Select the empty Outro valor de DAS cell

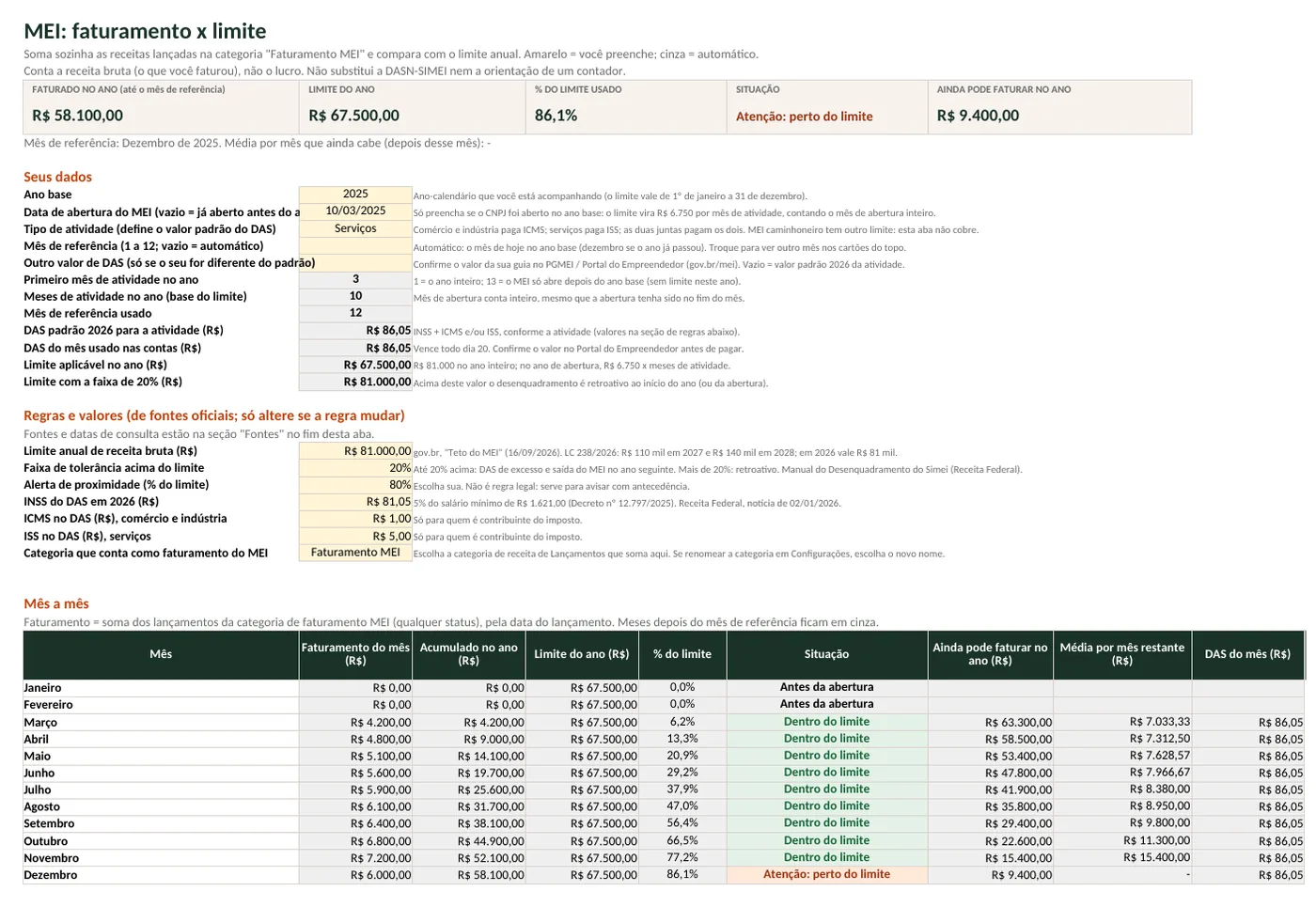(x=355, y=262)
